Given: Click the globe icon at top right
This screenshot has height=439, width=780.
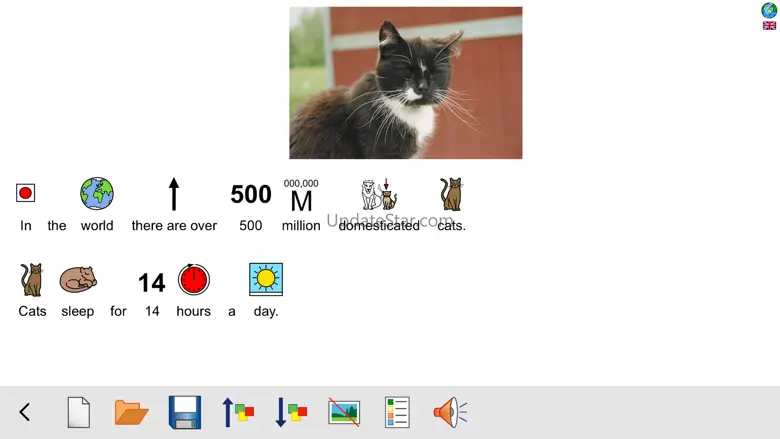Looking at the screenshot, I should (x=769, y=10).
